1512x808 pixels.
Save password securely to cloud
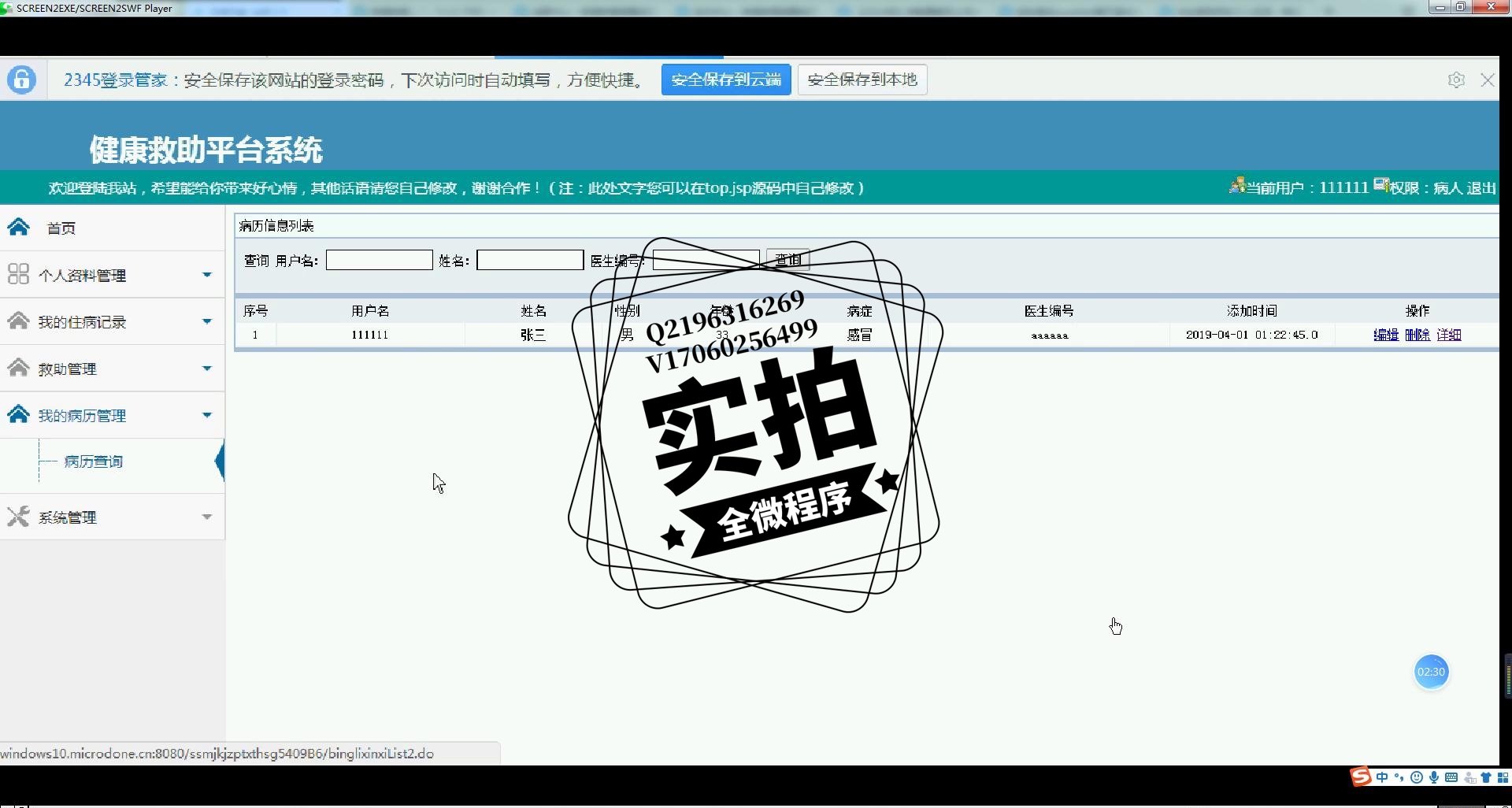click(726, 80)
